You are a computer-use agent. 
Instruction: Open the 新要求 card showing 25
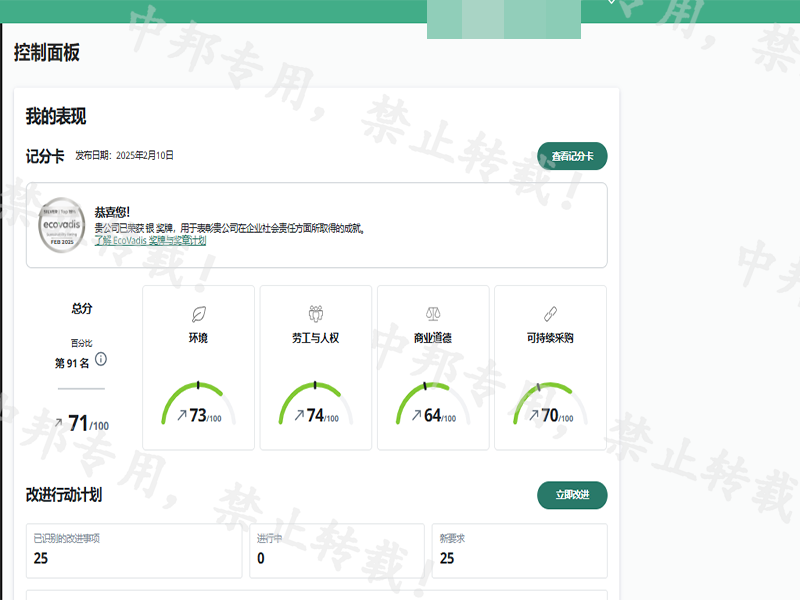pos(519,550)
